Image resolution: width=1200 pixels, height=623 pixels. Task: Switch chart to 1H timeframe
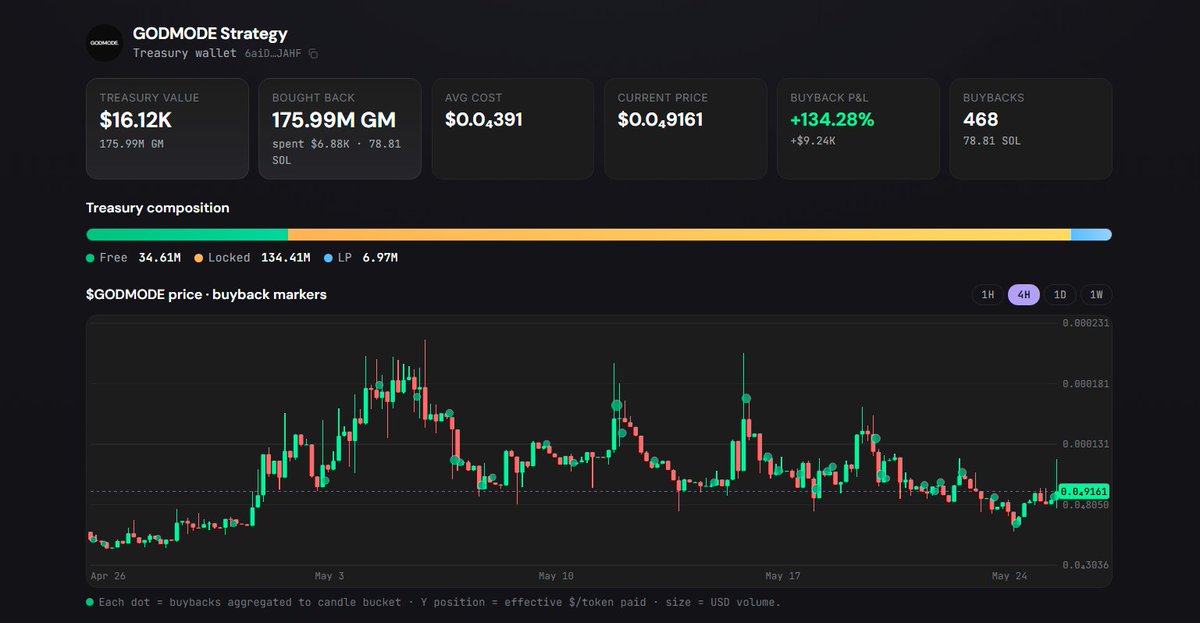987,295
